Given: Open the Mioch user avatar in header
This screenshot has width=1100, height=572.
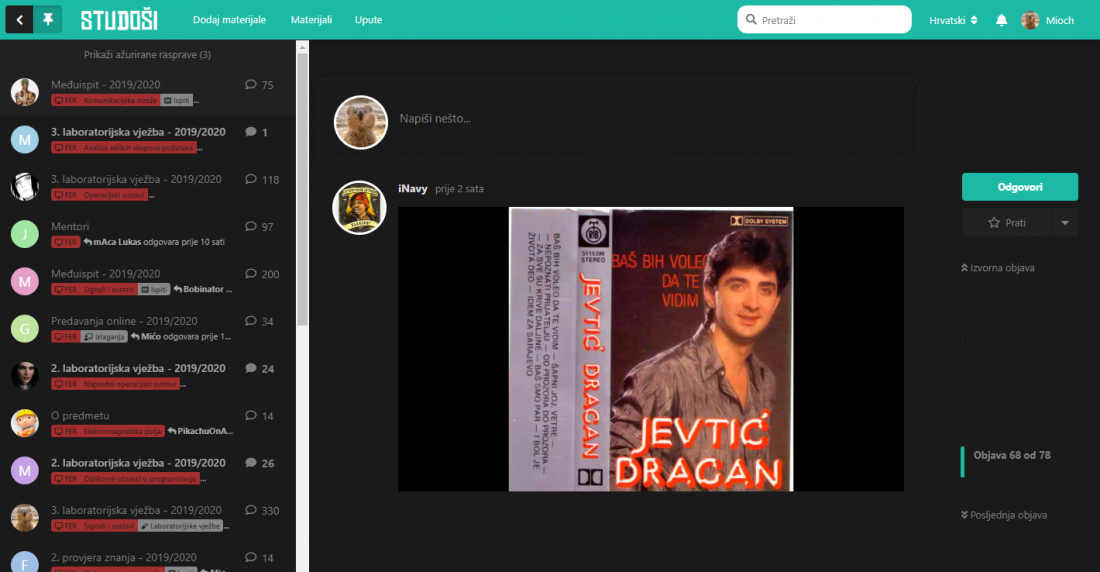Looking at the screenshot, I should (1030, 20).
